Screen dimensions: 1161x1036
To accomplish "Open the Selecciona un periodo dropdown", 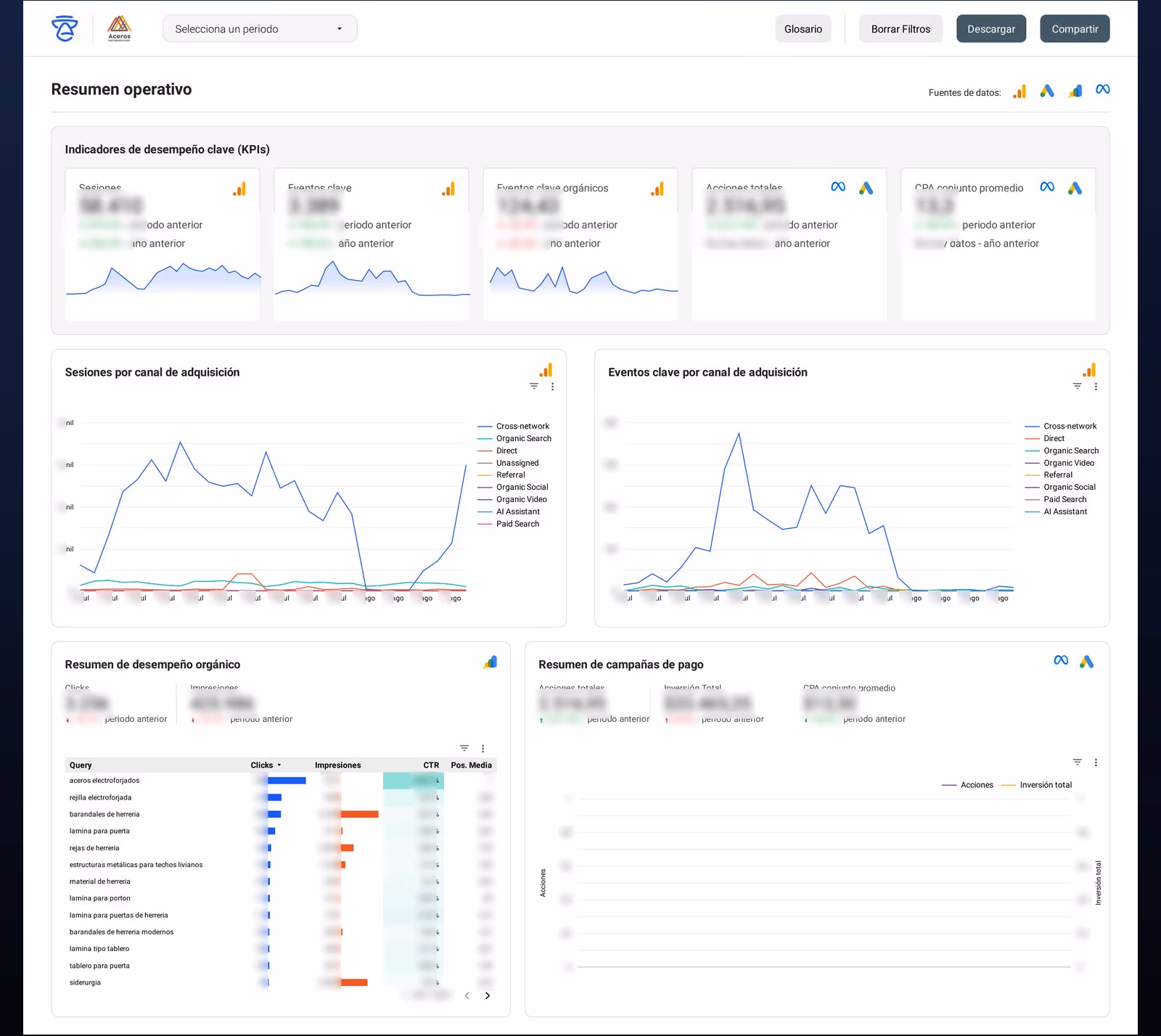I will (x=260, y=29).
